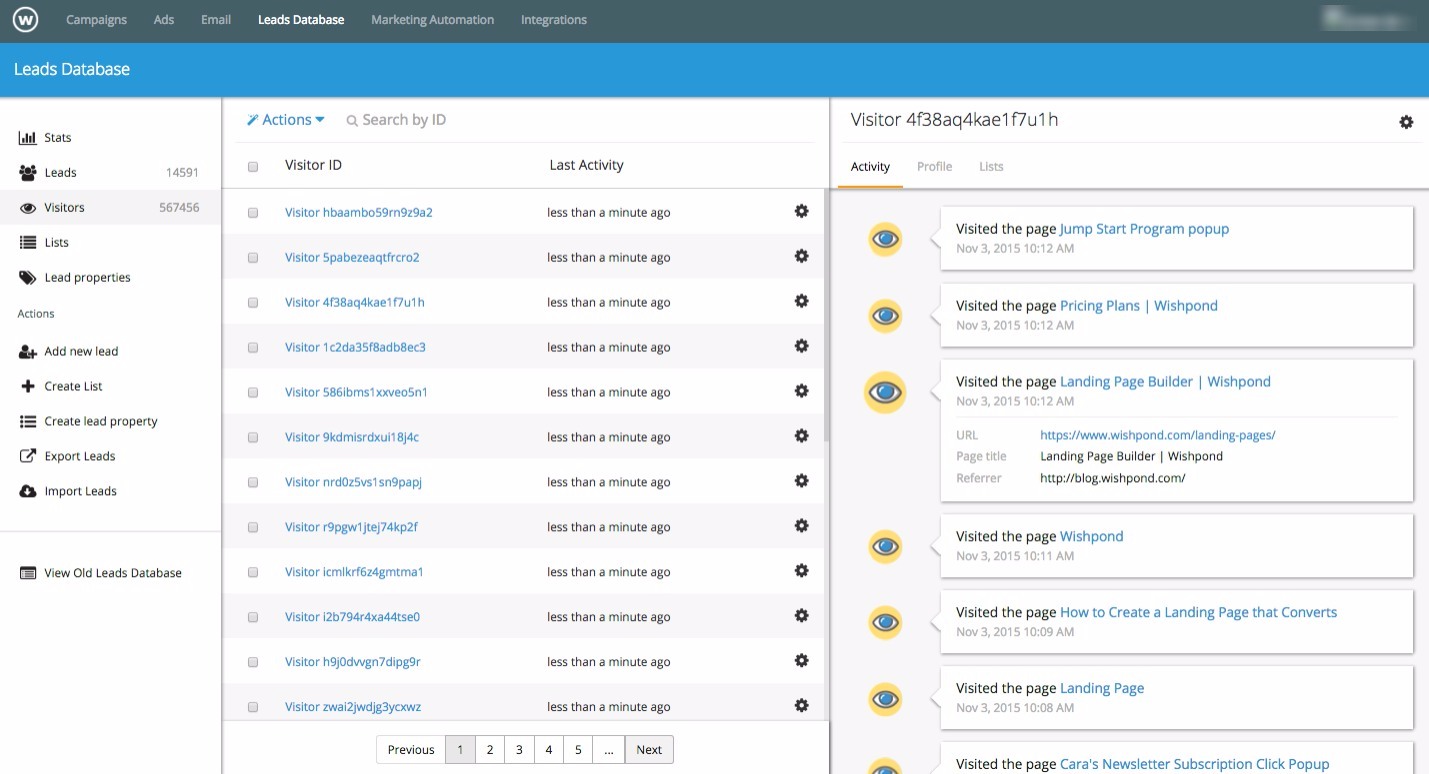Toggle the select-all checkbox in table header
Image resolution: width=1429 pixels, height=774 pixels.
pyautogui.click(x=253, y=167)
